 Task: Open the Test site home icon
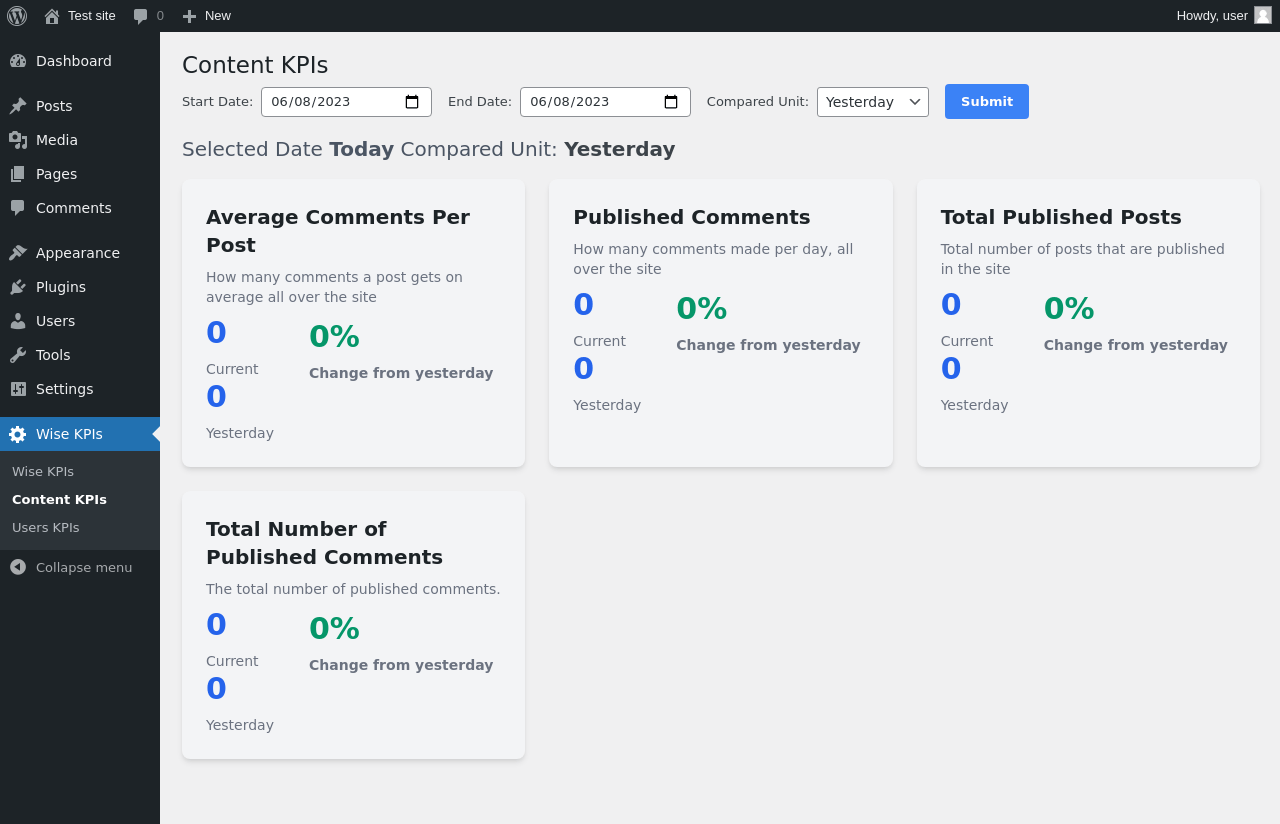(52, 16)
